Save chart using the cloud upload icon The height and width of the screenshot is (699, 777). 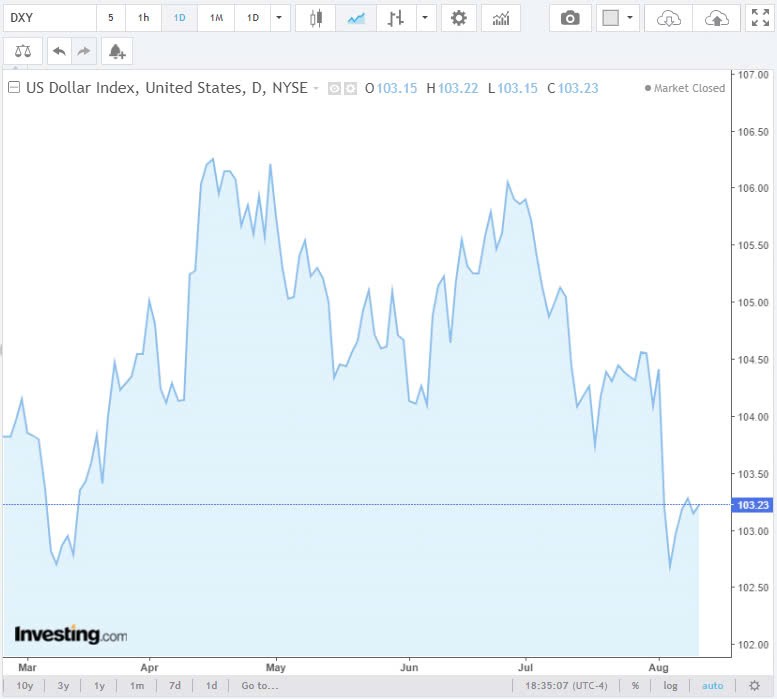(x=717, y=18)
